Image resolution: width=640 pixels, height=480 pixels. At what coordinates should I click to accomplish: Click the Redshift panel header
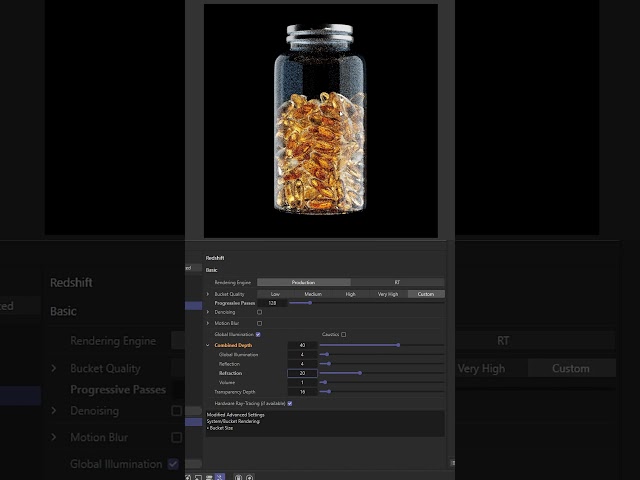(x=215, y=258)
